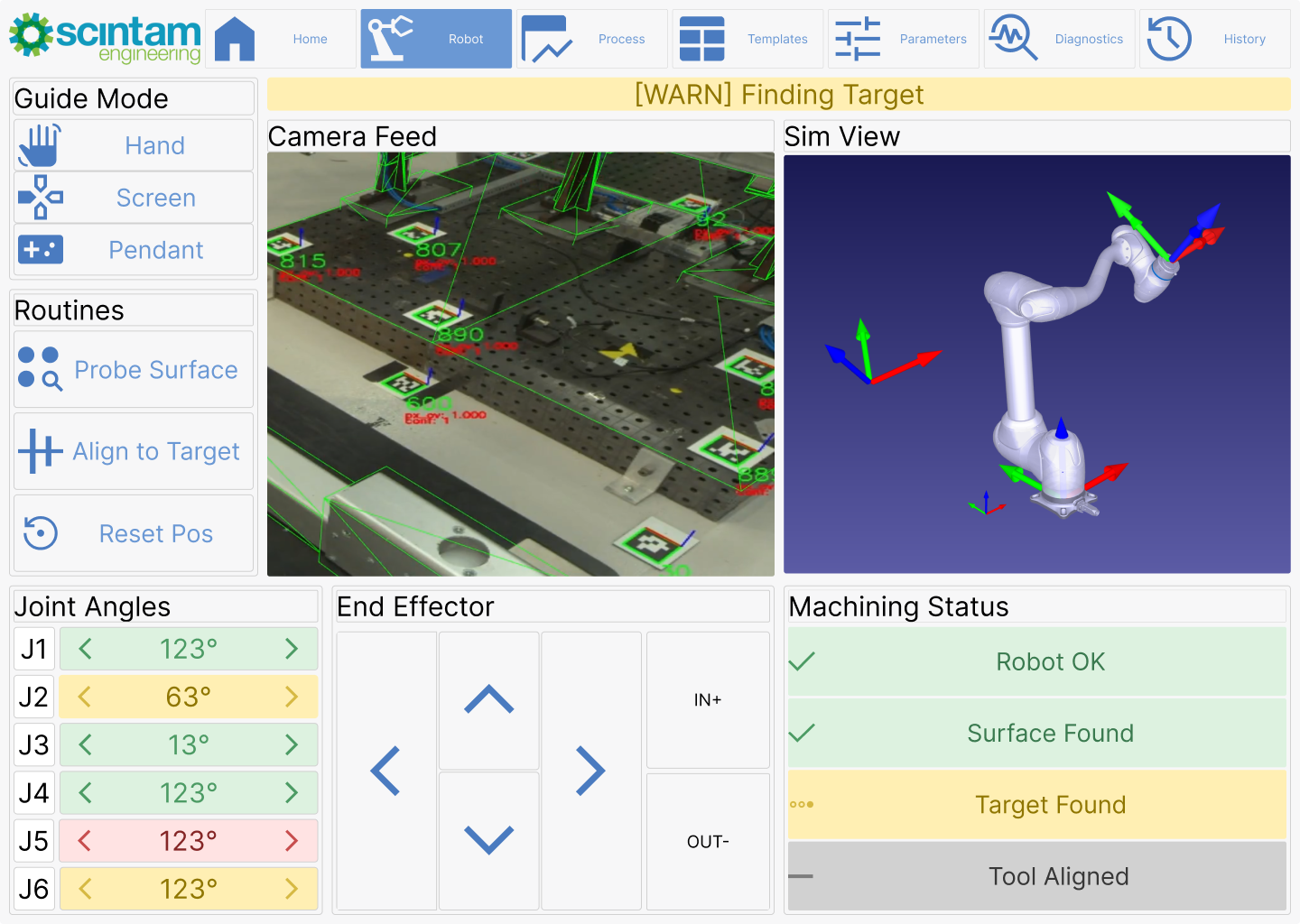Switch to Screen guide mode
The width and height of the screenshot is (1300, 924).
click(134, 198)
